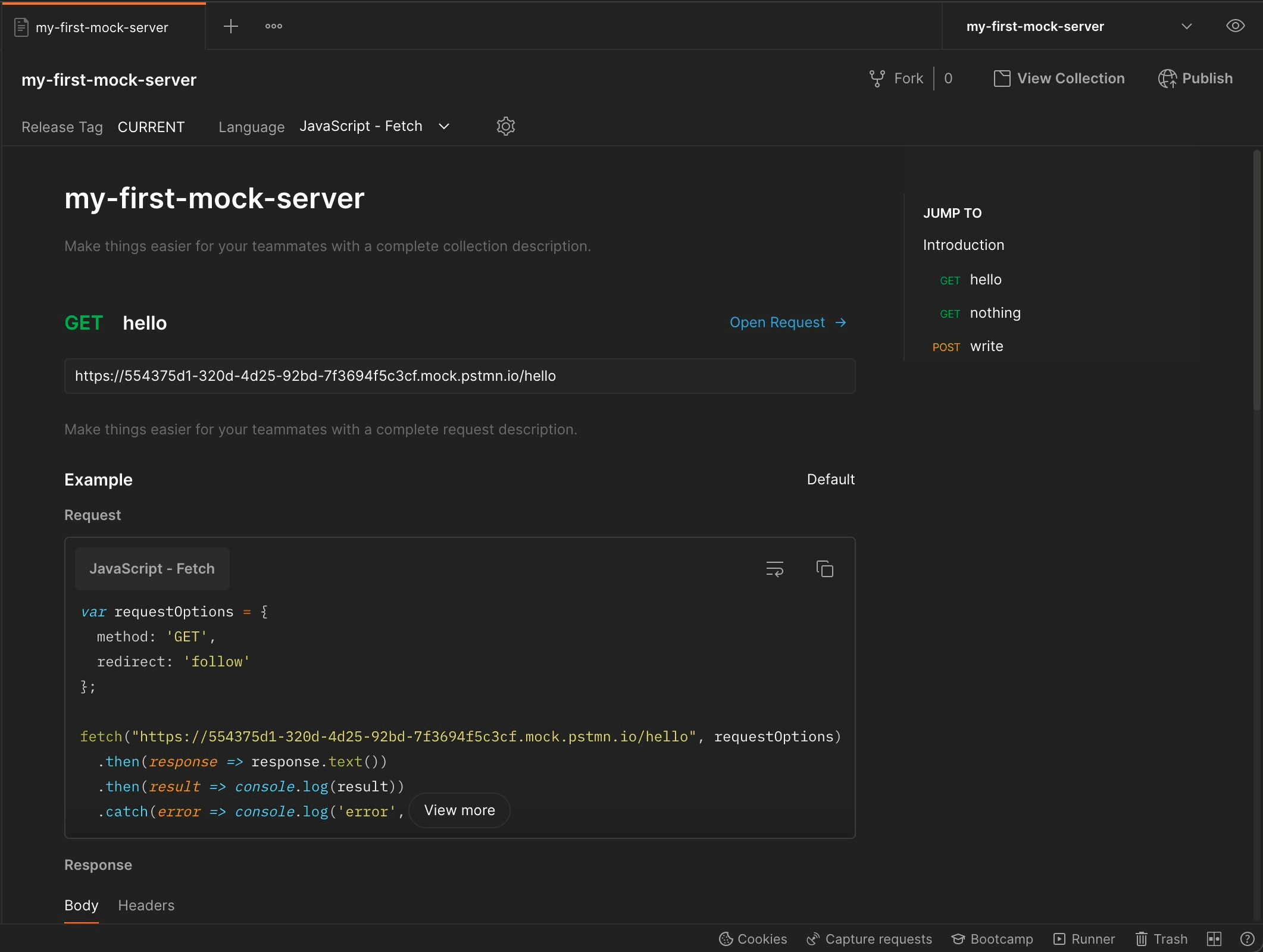The width and height of the screenshot is (1263, 952).
Task: Open Cookies from the status bar
Action: coord(753,939)
